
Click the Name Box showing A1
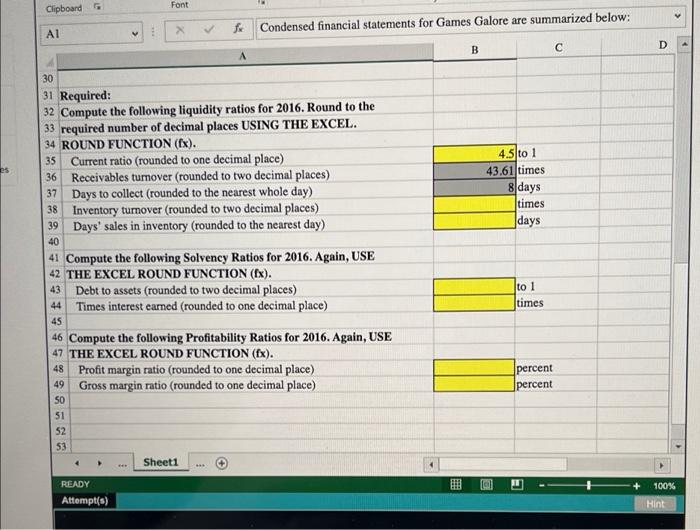pyautogui.click(x=93, y=33)
